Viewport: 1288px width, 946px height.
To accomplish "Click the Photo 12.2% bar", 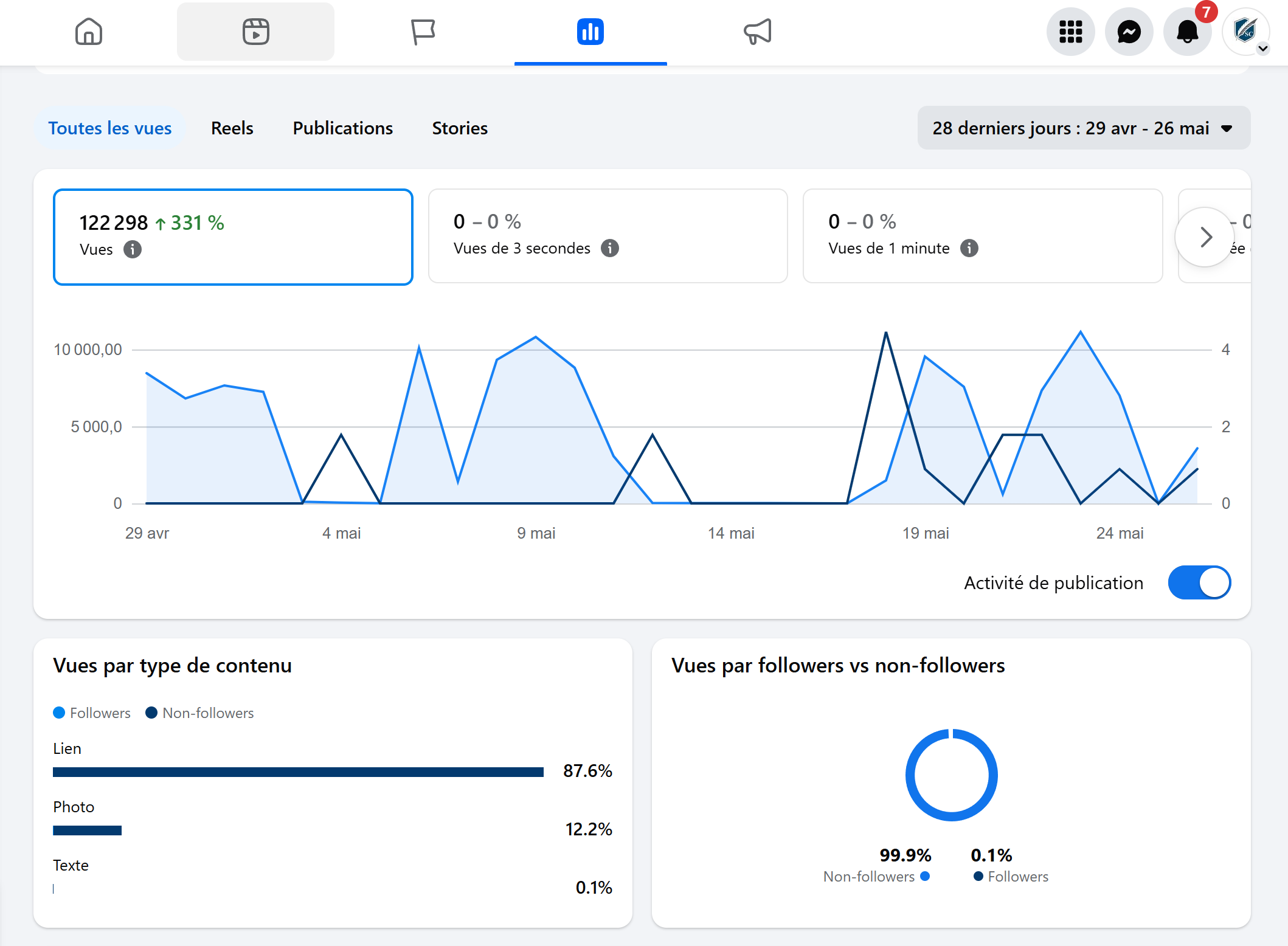I will coord(87,830).
